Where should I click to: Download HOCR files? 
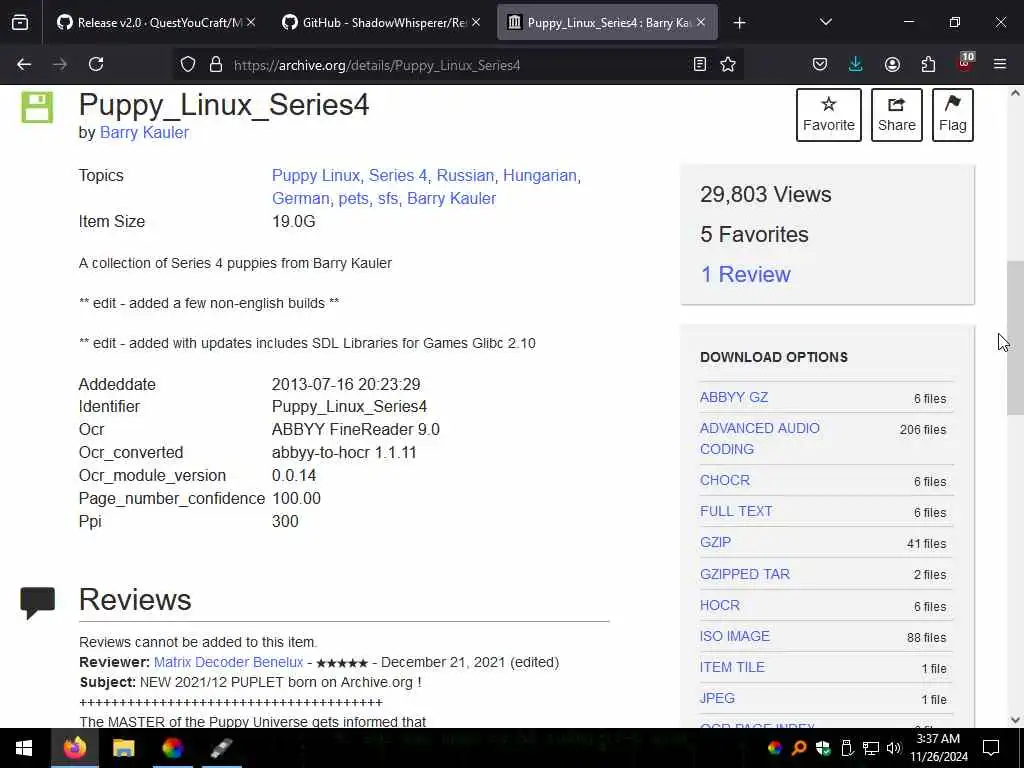(x=720, y=605)
